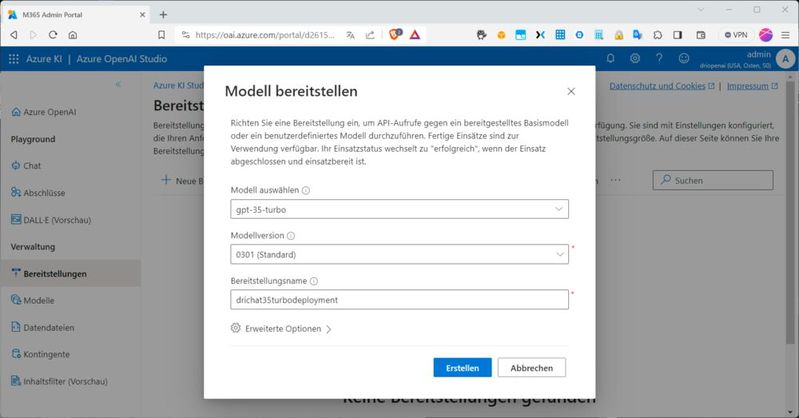Click the feedback smiley icon

pyautogui.click(x=684, y=58)
